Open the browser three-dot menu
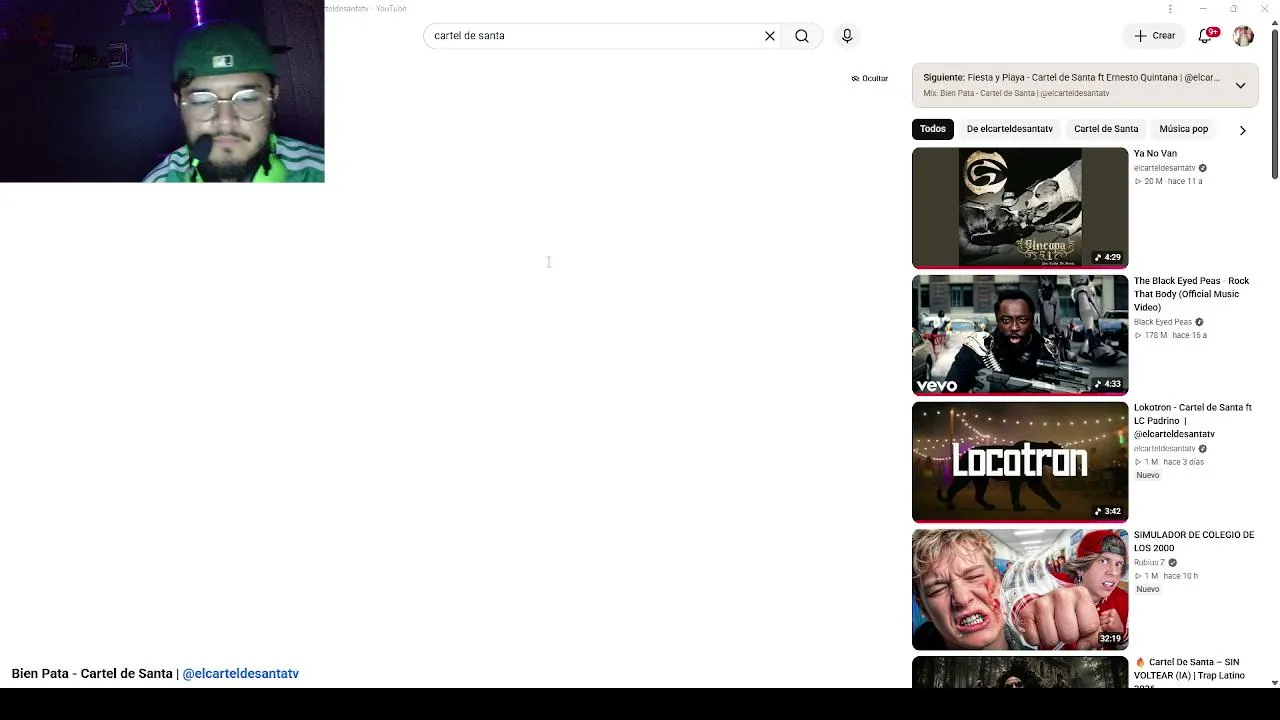This screenshot has height=720, width=1280. (x=1170, y=9)
